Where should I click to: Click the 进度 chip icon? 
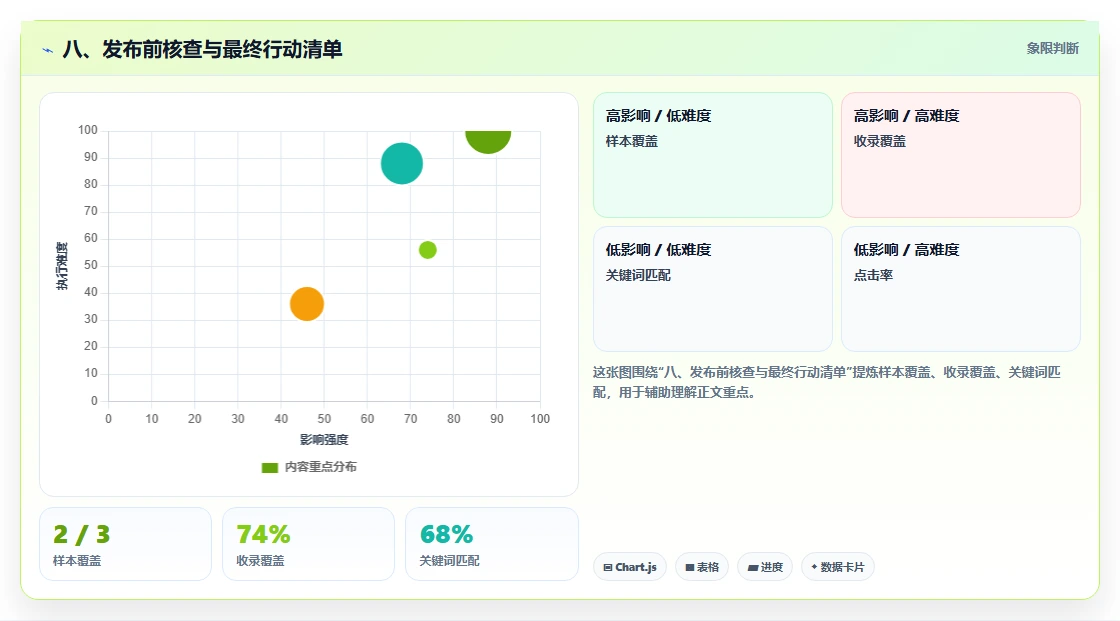coord(753,567)
